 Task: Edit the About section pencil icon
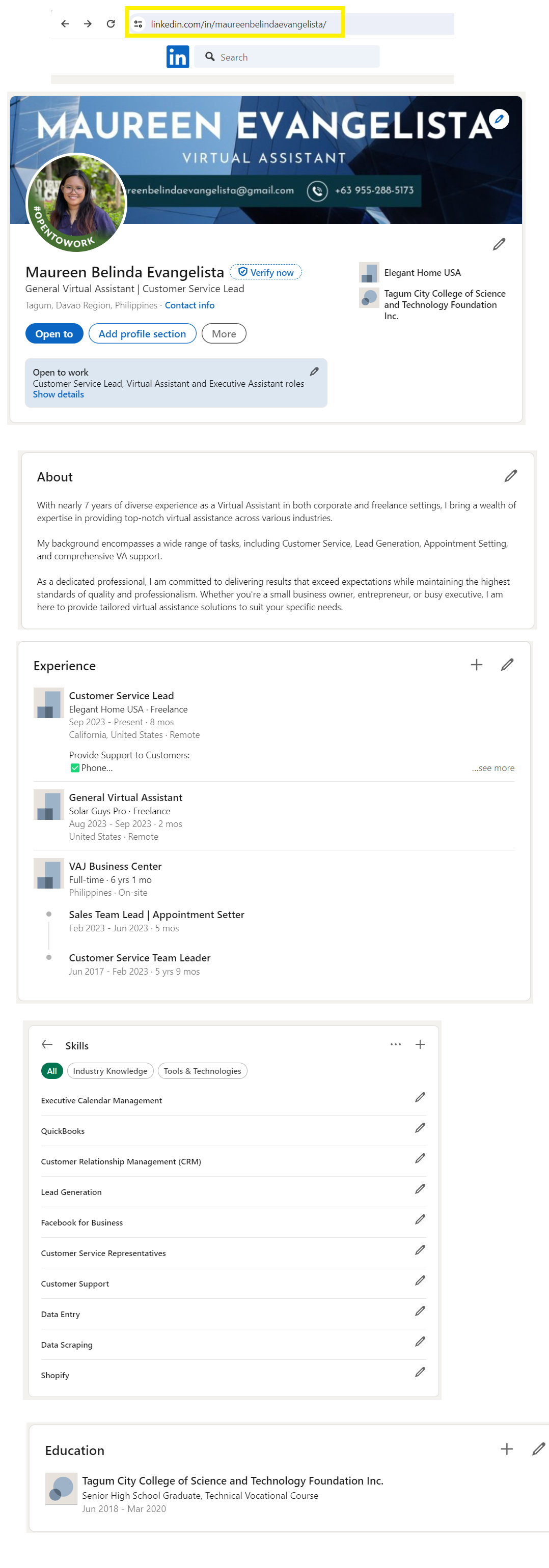tap(511, 476)
